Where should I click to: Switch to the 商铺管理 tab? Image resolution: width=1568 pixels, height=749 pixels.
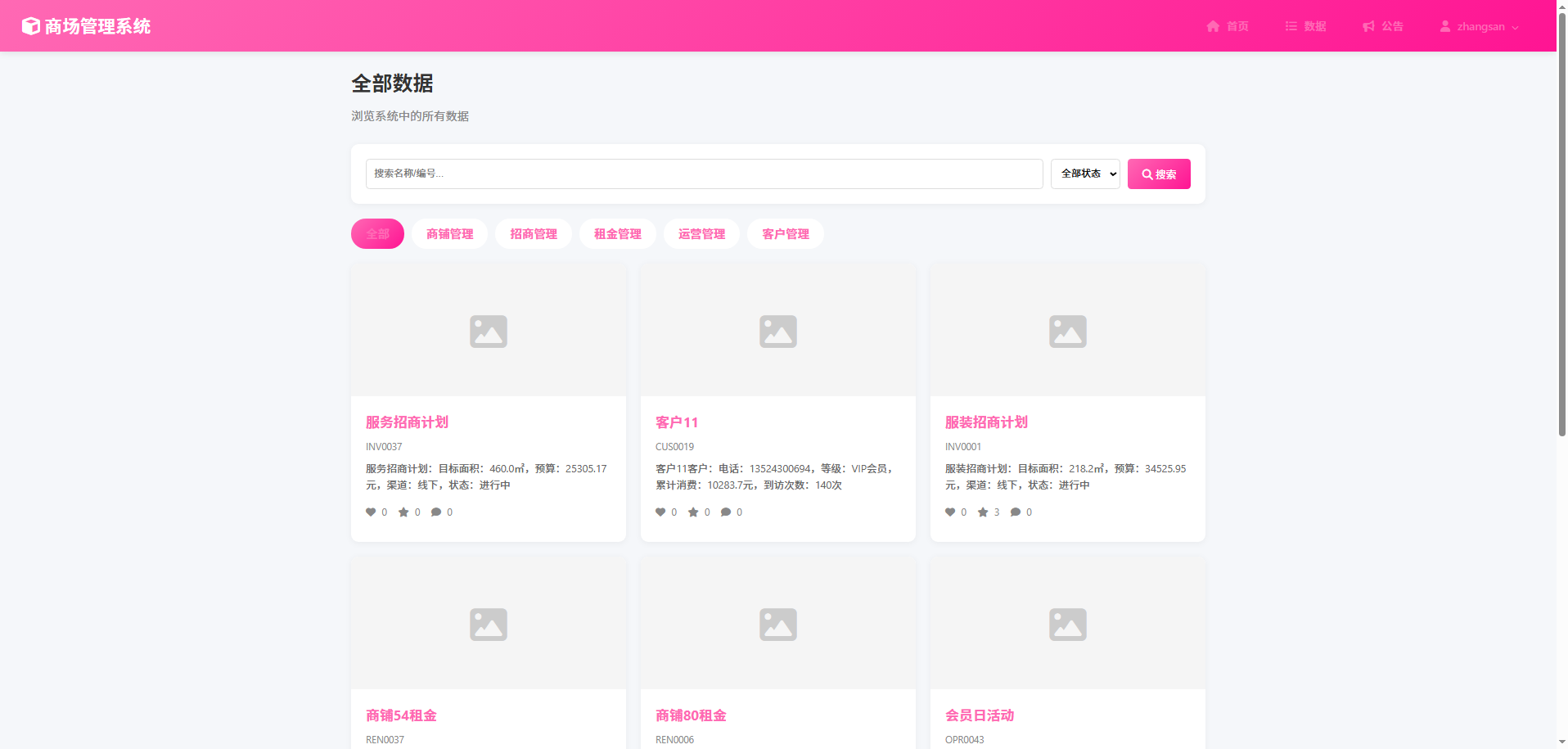click(449, 234)
